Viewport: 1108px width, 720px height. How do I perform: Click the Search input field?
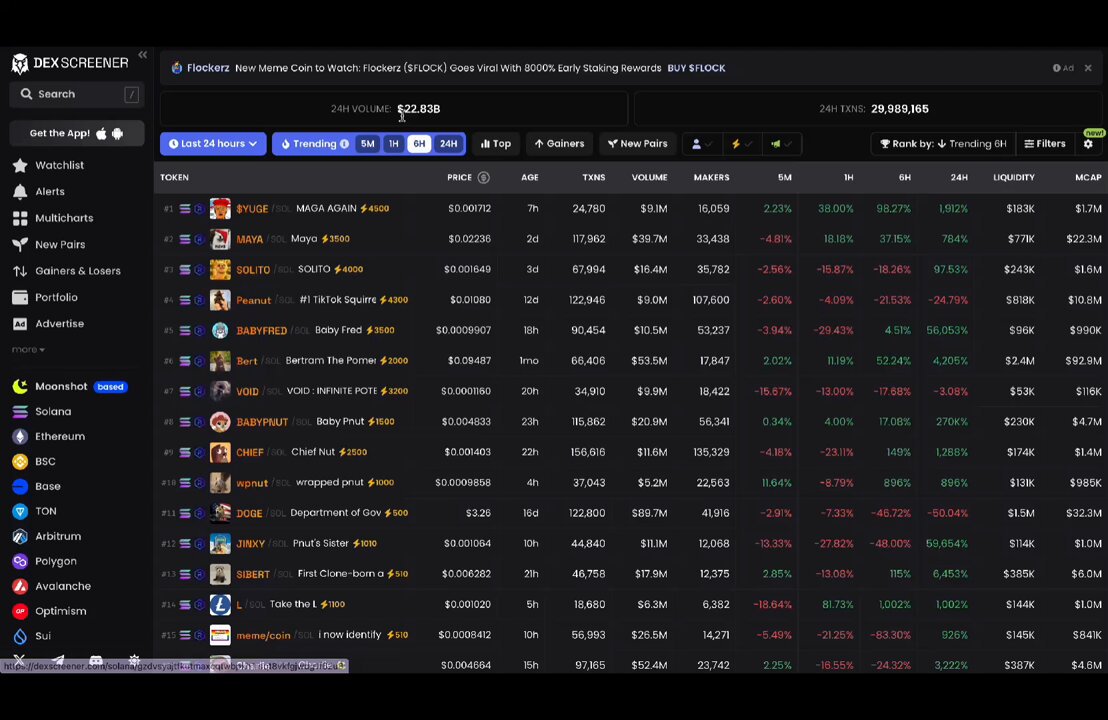pos(77,94)
